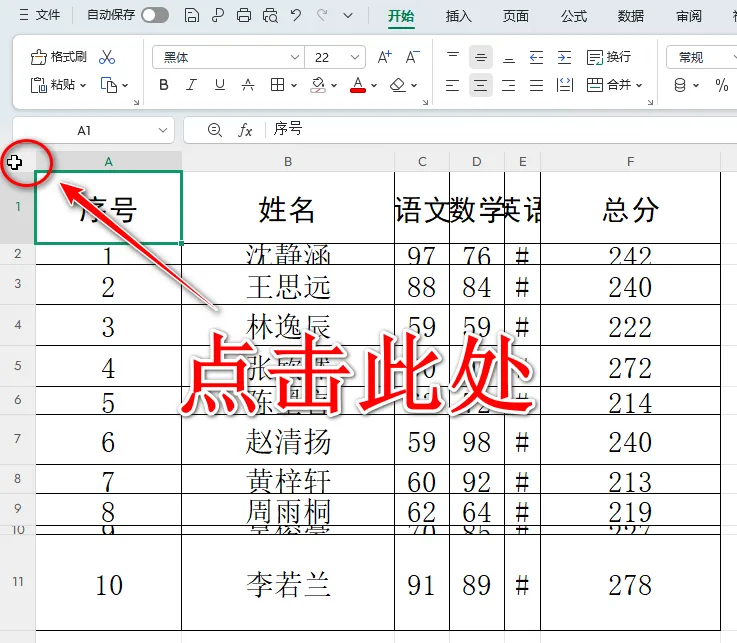The image size is (737, 643).
Task: Click the eraser clear formatting icon
Action: coord(398,85)
